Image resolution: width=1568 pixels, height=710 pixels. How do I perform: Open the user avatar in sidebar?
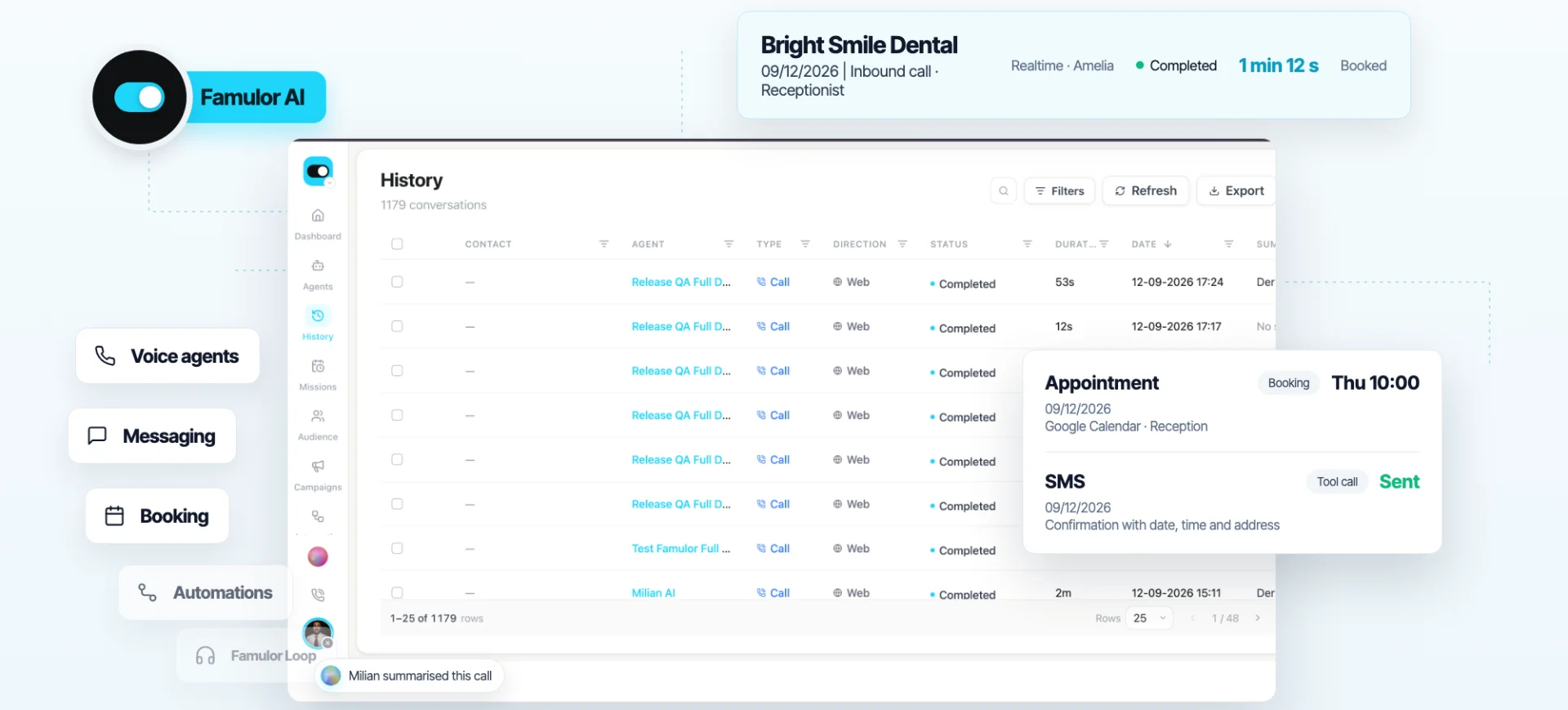click(318, 633)
